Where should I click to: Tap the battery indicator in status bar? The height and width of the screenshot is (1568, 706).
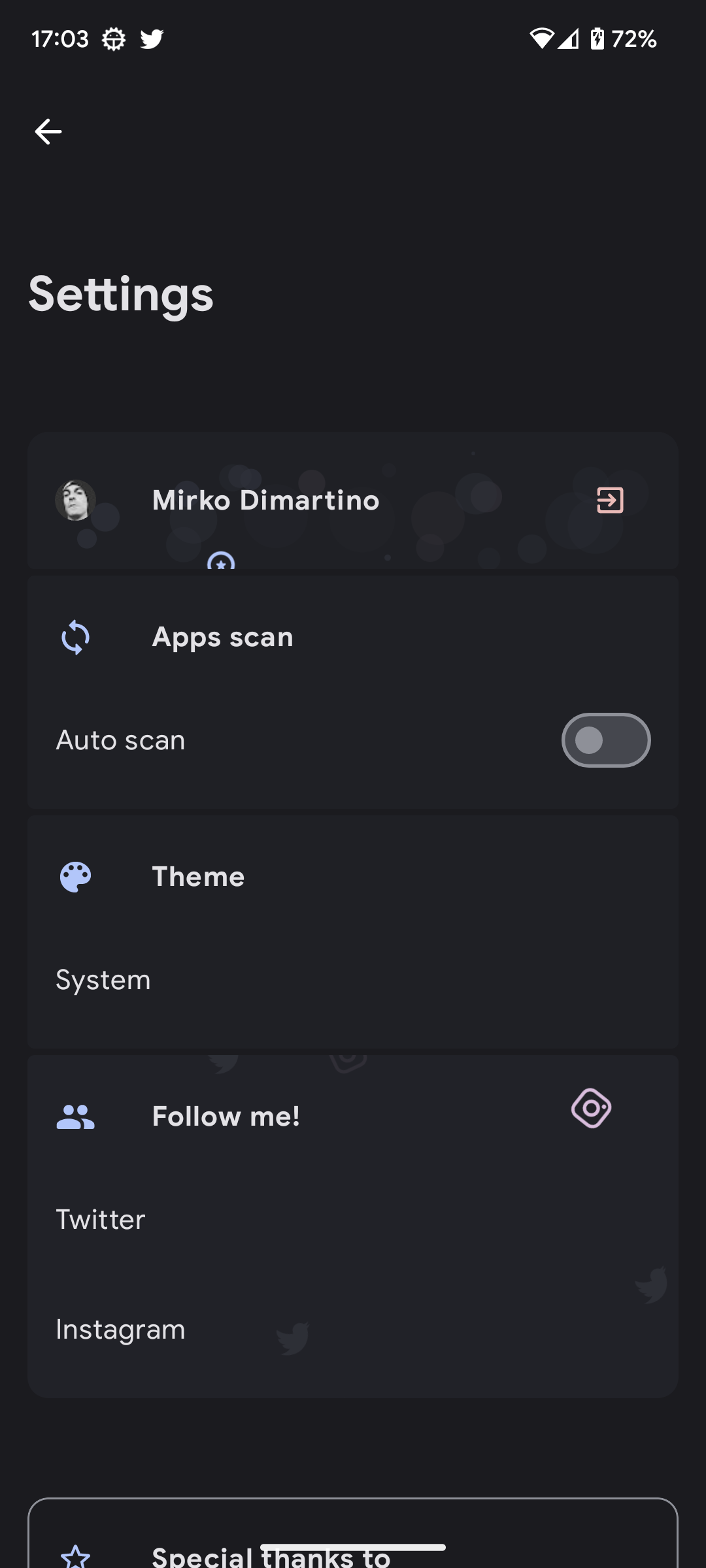(597, 39)
